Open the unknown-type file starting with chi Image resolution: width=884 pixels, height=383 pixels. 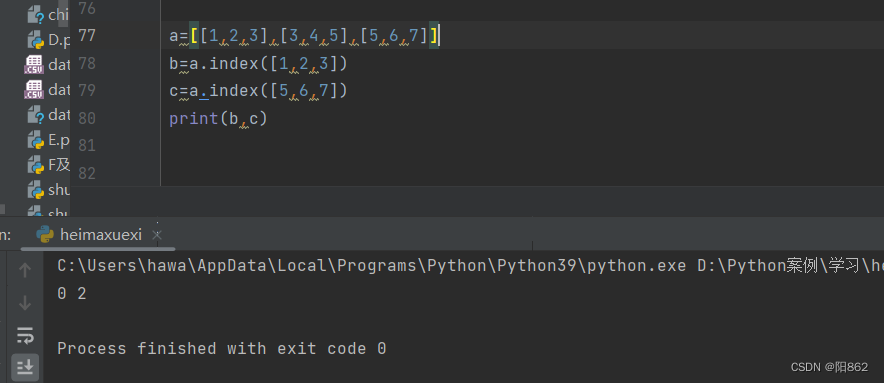(48, 15)
